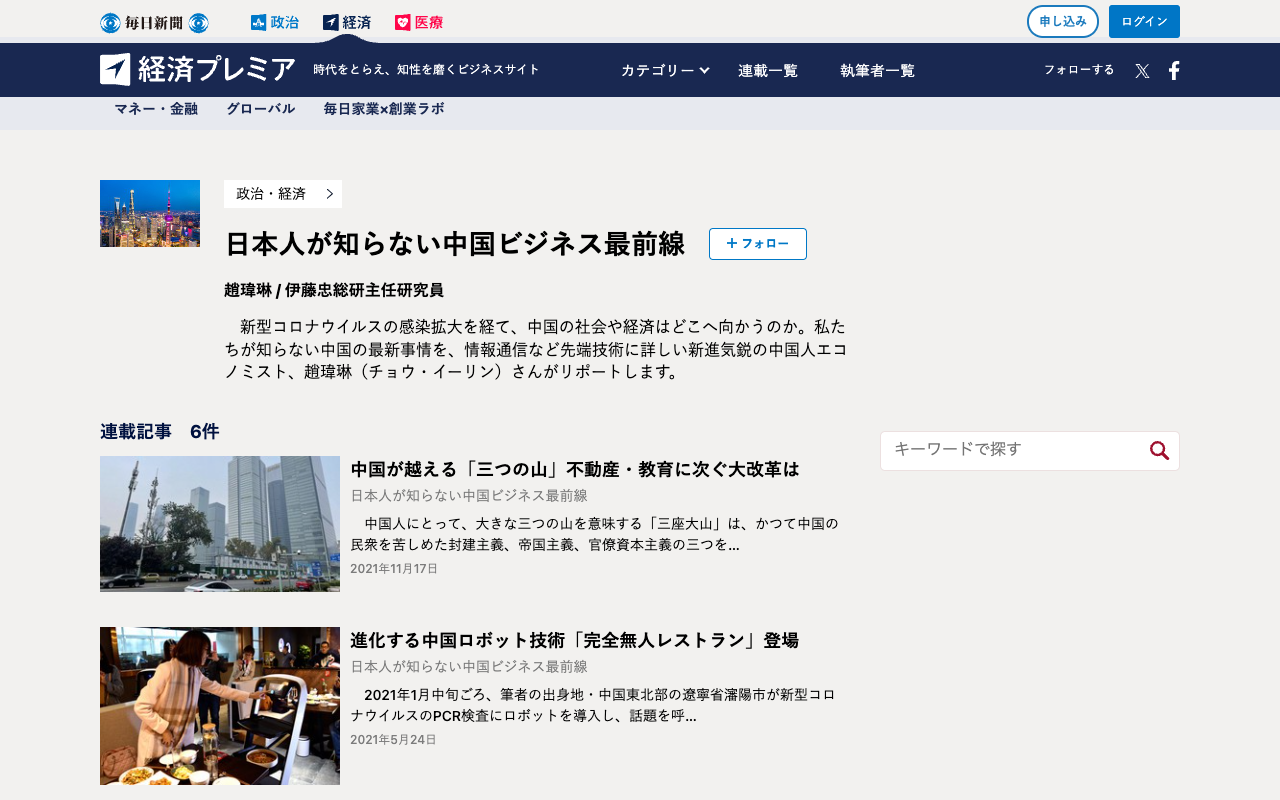Click the 連載記事 6件 heading

pos(160,431)
